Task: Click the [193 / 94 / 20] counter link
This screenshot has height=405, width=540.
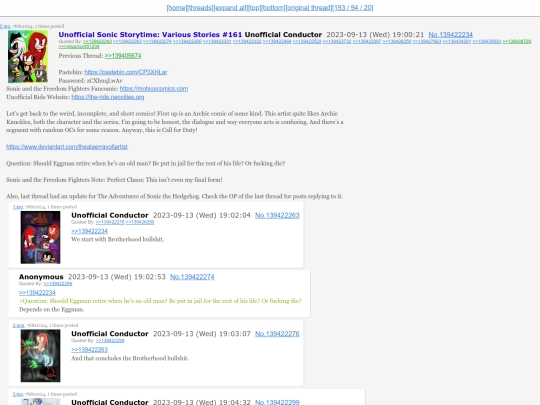Action: pyautogui.click(x=353, y=8)
